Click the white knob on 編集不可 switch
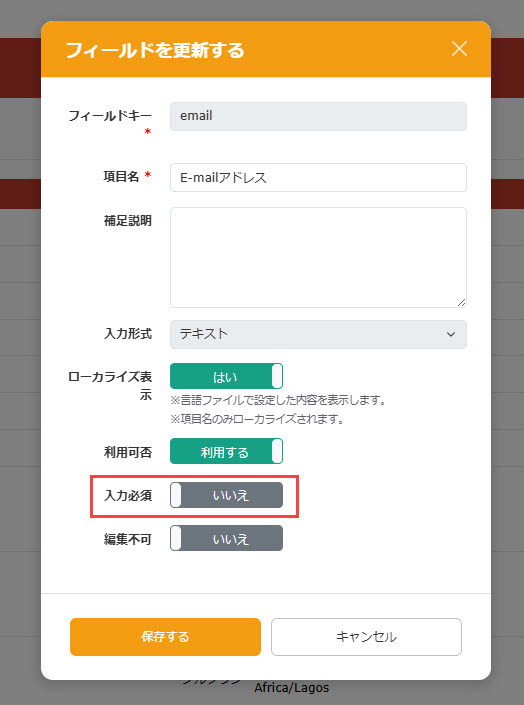Viewport: 524px width, 705px height. point(176,538)
